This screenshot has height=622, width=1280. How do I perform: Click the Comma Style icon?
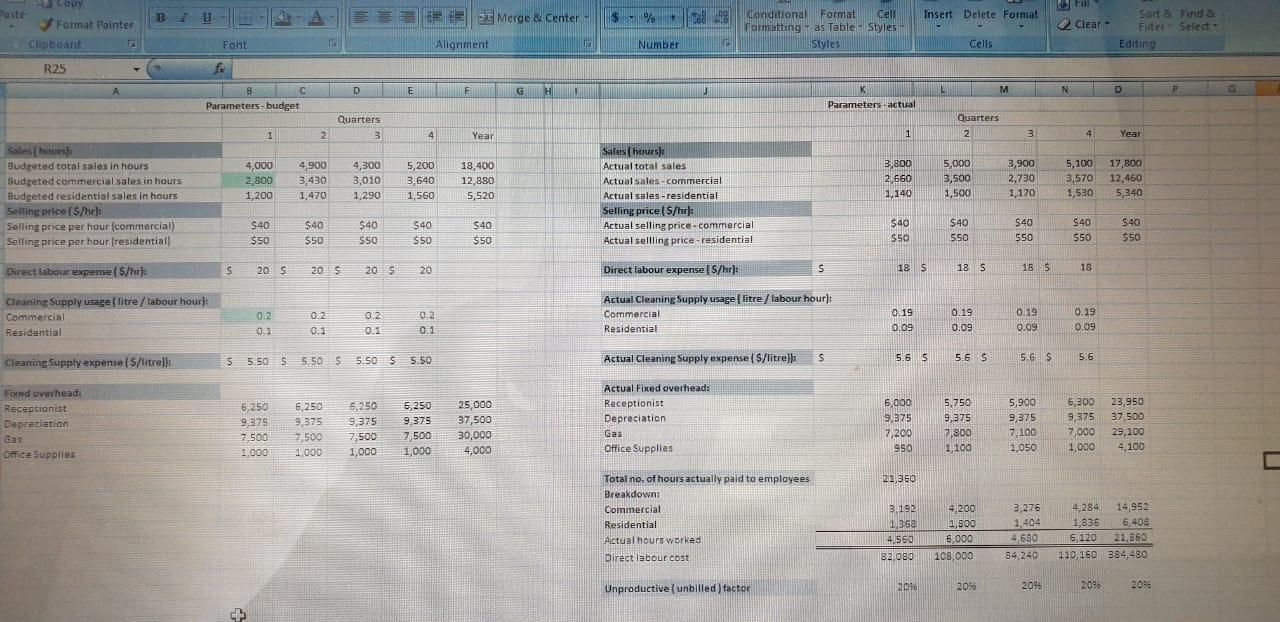(673, 18)
